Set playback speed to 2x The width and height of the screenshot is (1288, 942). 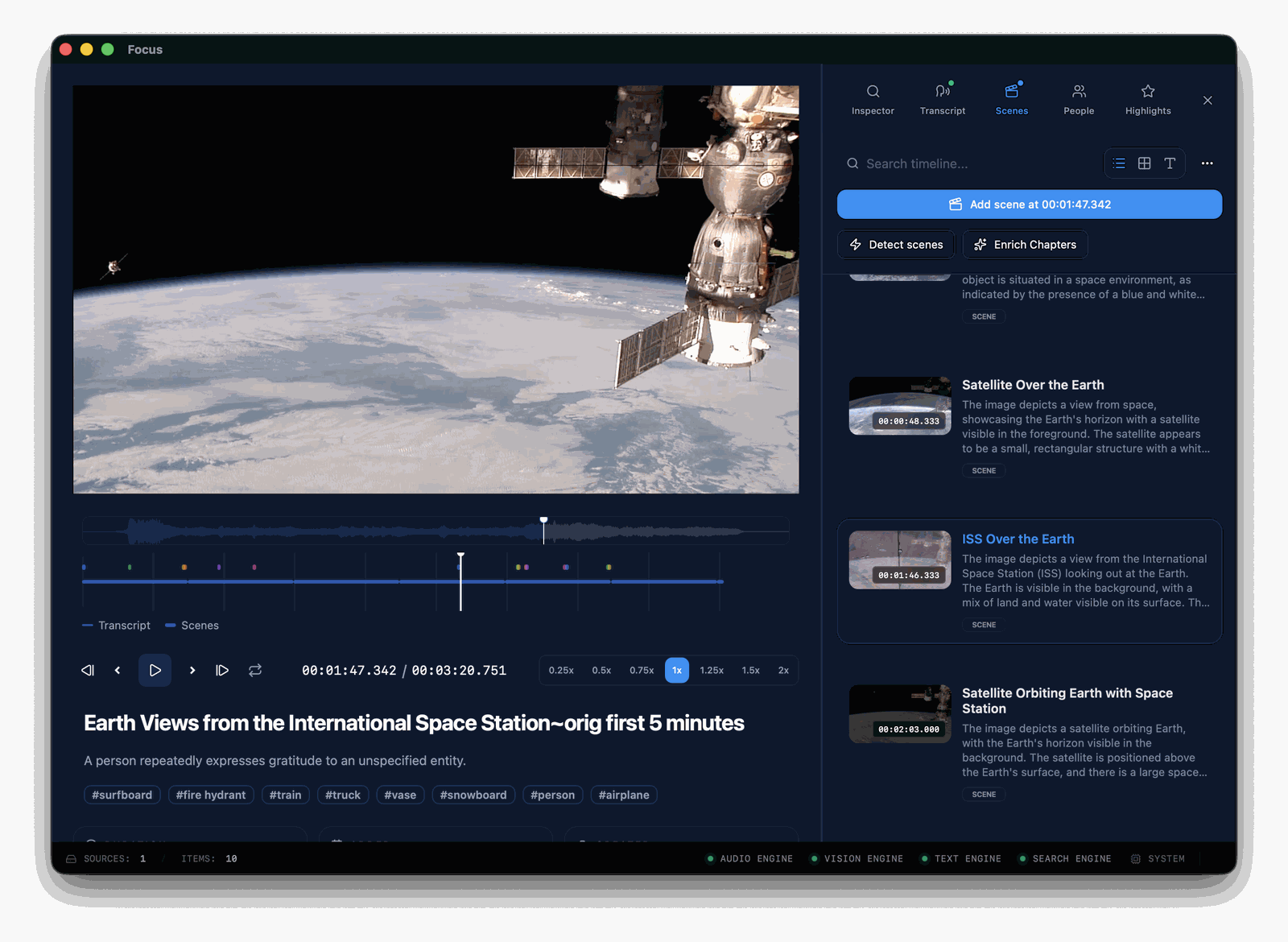783,670
